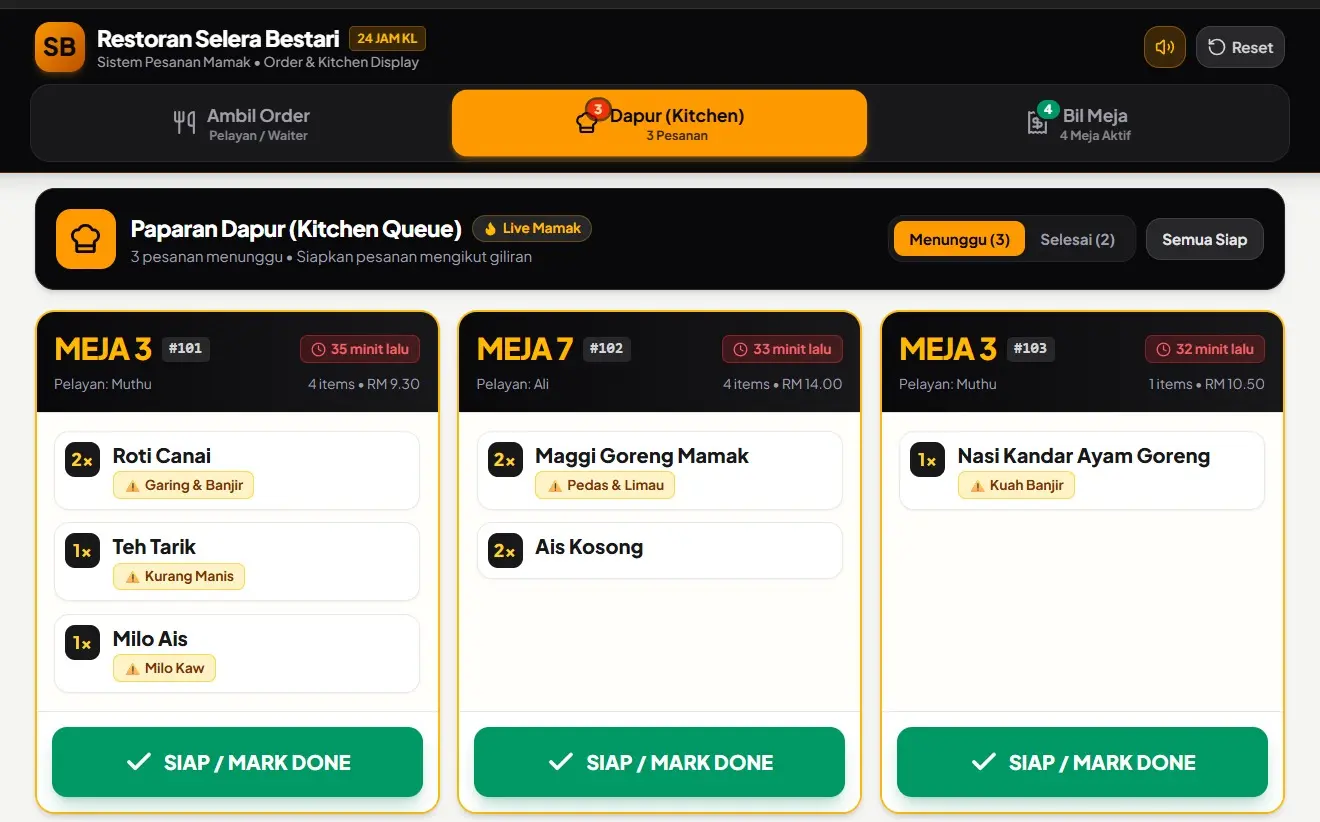Viewport: 1320px width, 822px height.
Task: Click the Reset button
Action: click(1240, 47)
